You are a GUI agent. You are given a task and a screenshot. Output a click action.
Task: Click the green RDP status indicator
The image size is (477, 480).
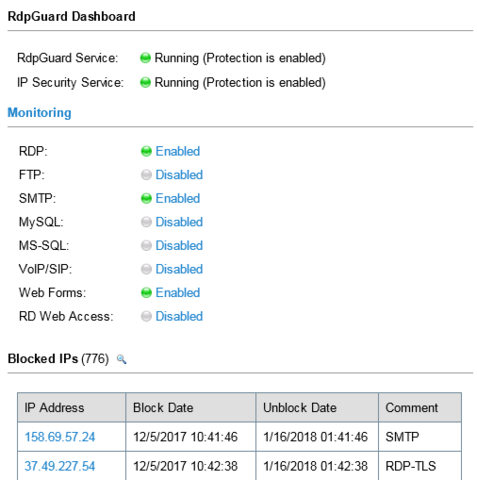(x=146, y=151)
